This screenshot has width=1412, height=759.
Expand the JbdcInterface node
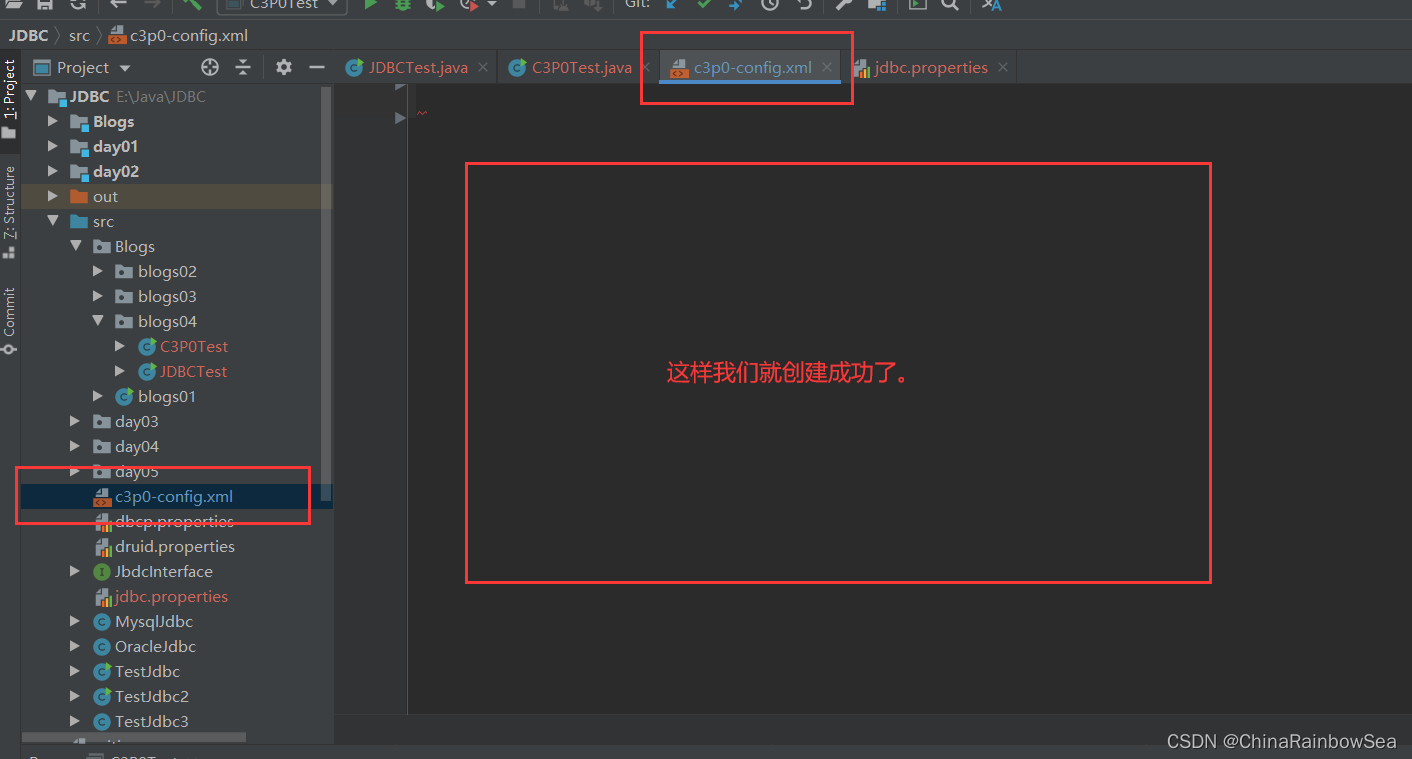75,571
